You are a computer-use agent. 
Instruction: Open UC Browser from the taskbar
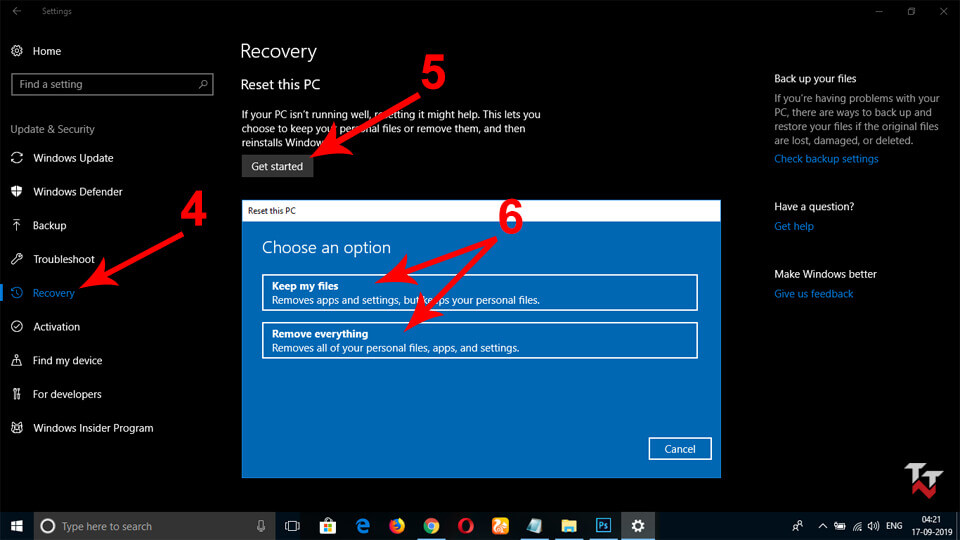(500, 526)
